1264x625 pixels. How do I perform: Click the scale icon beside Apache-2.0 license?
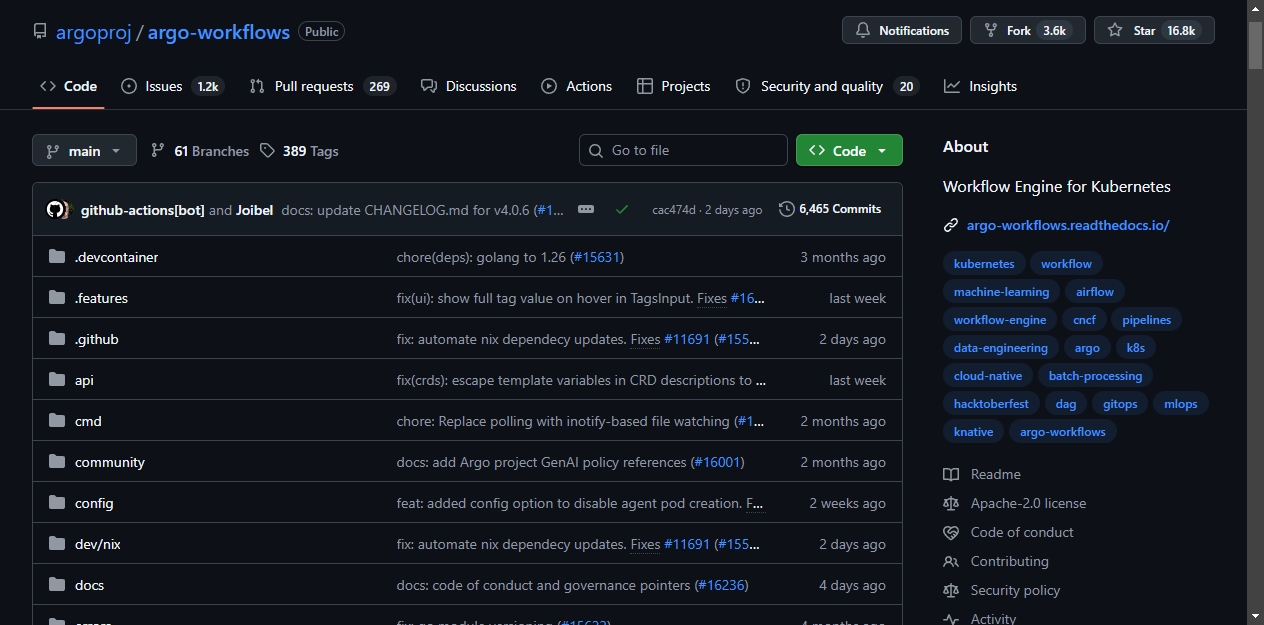(x=951, y=503)
